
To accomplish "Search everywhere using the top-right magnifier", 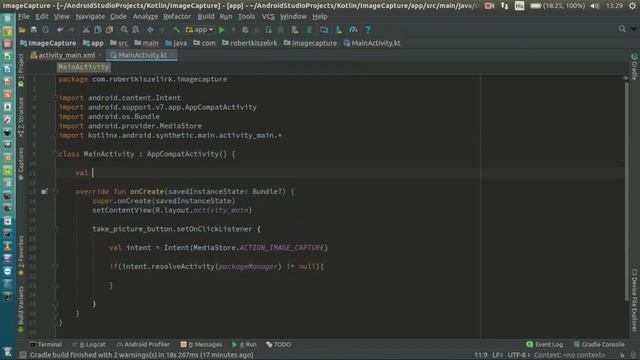I will [x=622, y=29].
